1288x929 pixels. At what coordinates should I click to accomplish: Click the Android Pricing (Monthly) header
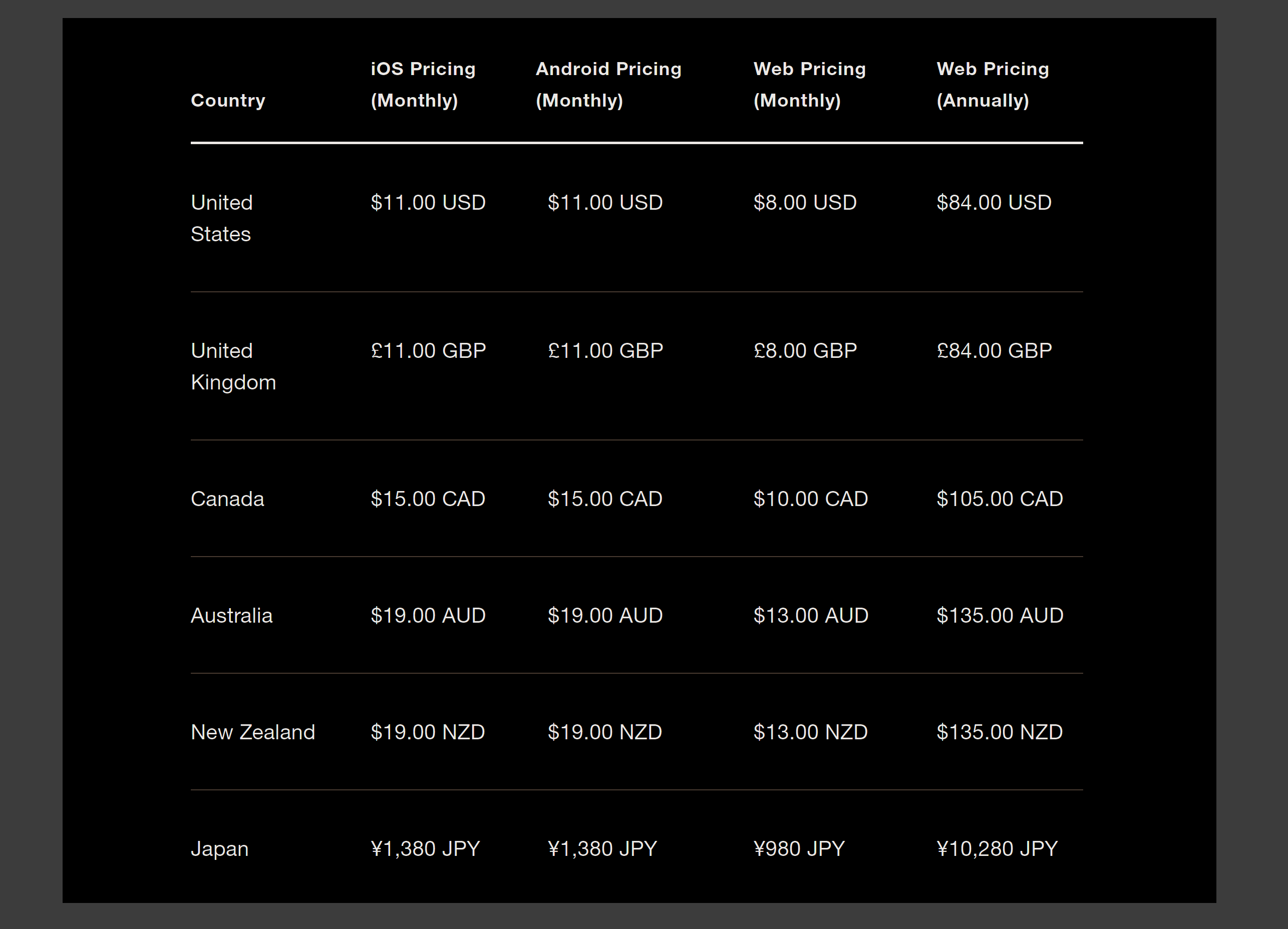[608, 85]
